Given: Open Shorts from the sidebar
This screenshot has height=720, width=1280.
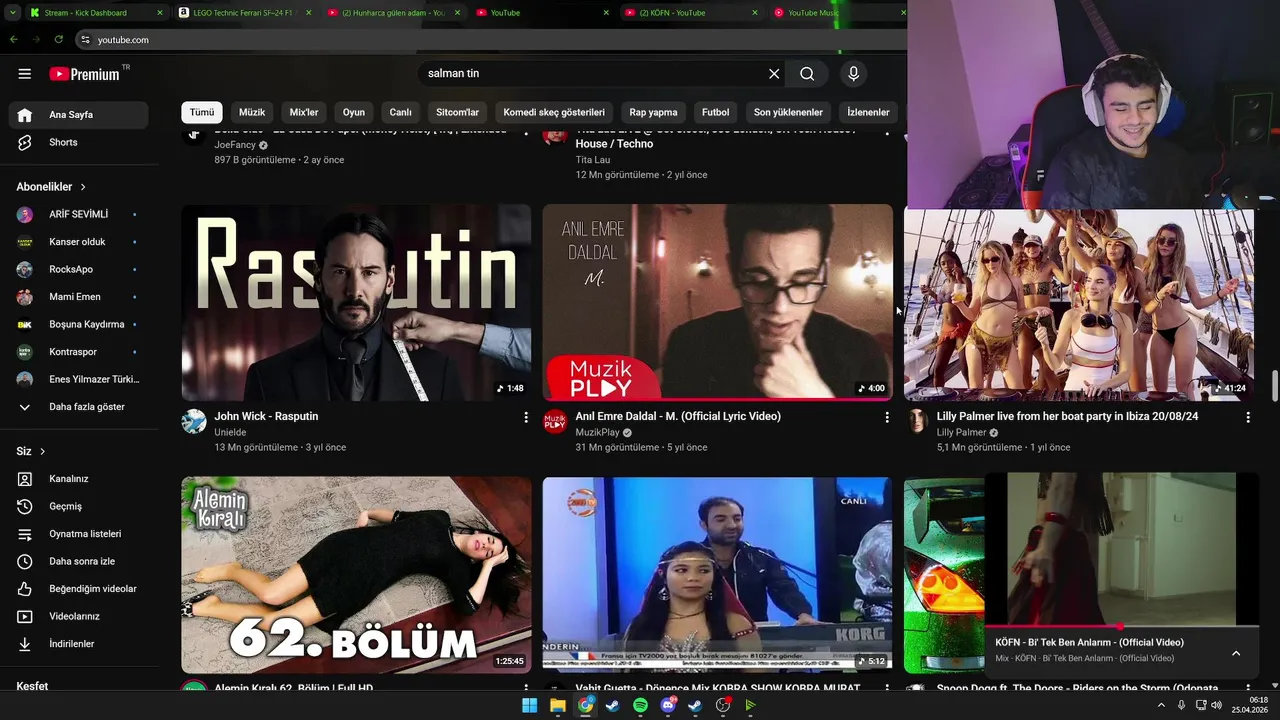Looking at the screenshot, I should (x=78, y=142).
